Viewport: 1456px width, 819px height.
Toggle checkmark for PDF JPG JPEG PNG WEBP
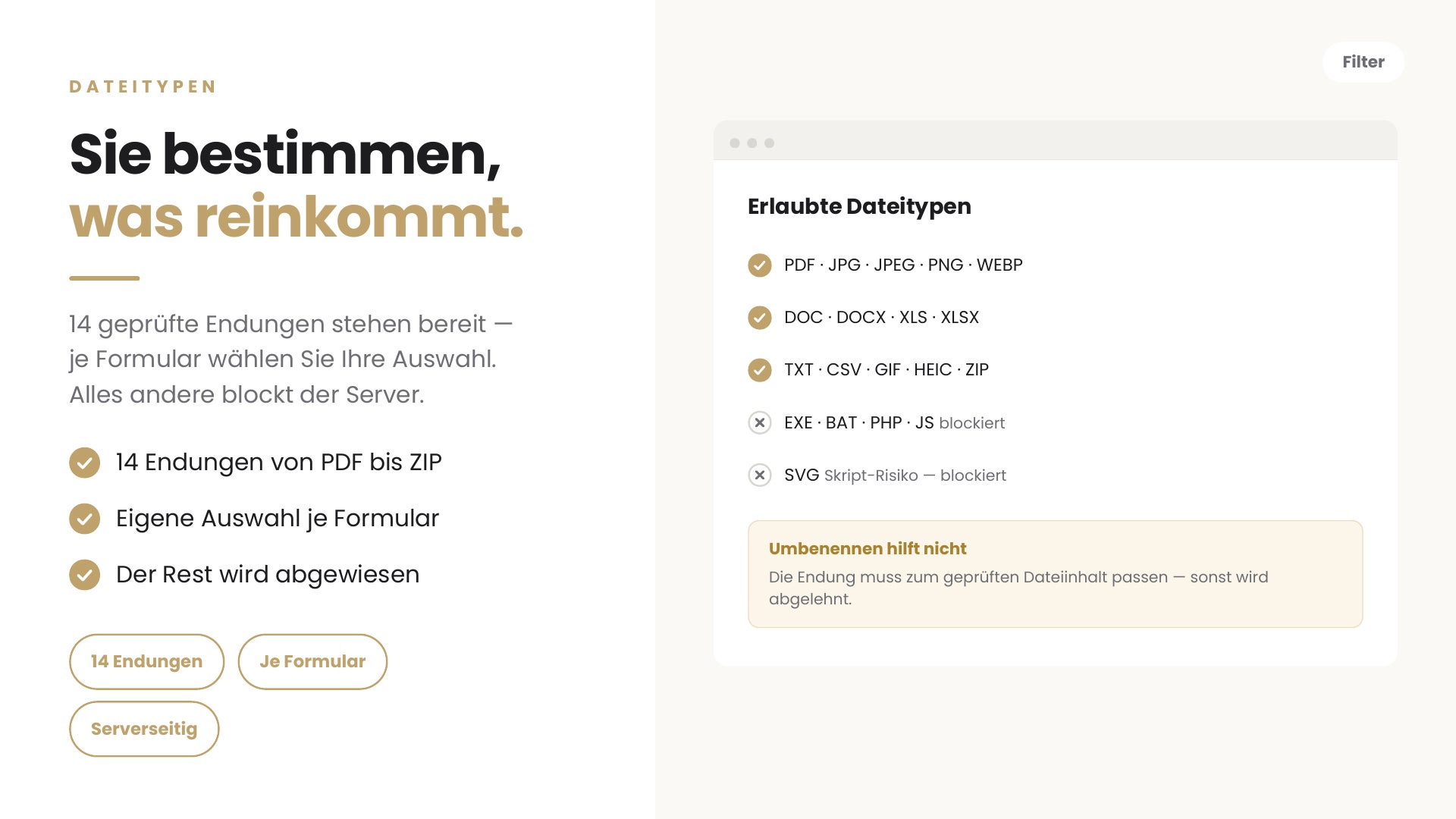759,265
